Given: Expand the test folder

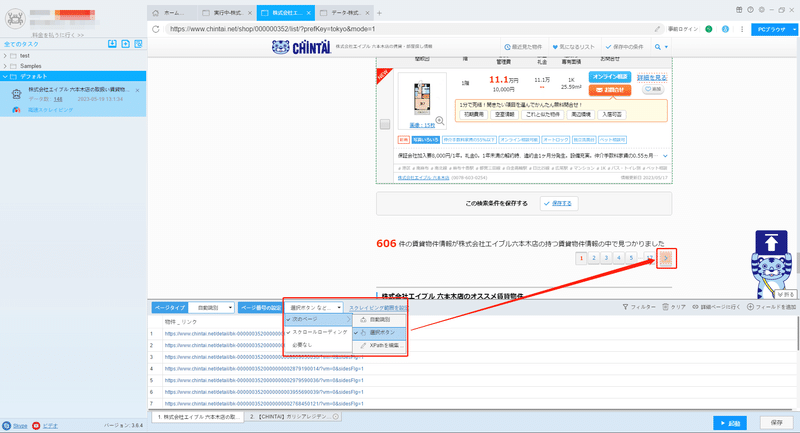Looking at the screenshot, I should (x=5, y=56).
